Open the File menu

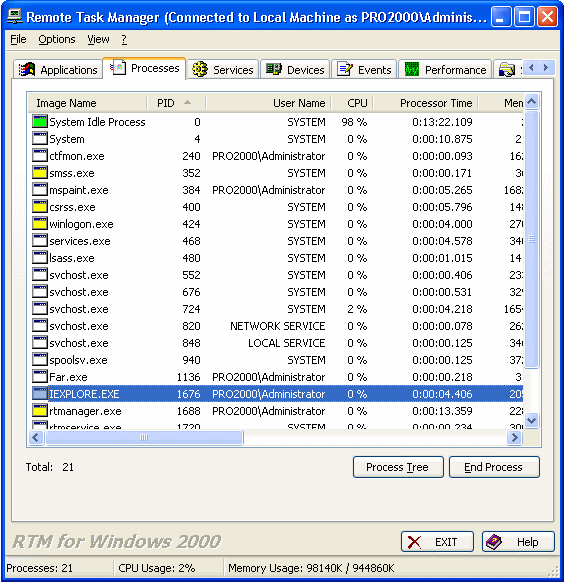(x=18, y=39)
